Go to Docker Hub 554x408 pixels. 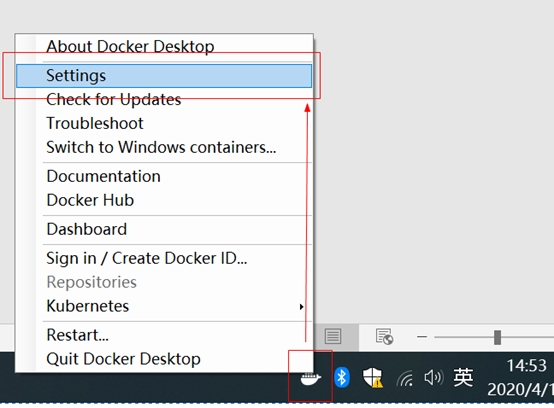pyautogui.click(x=164, y=200)
